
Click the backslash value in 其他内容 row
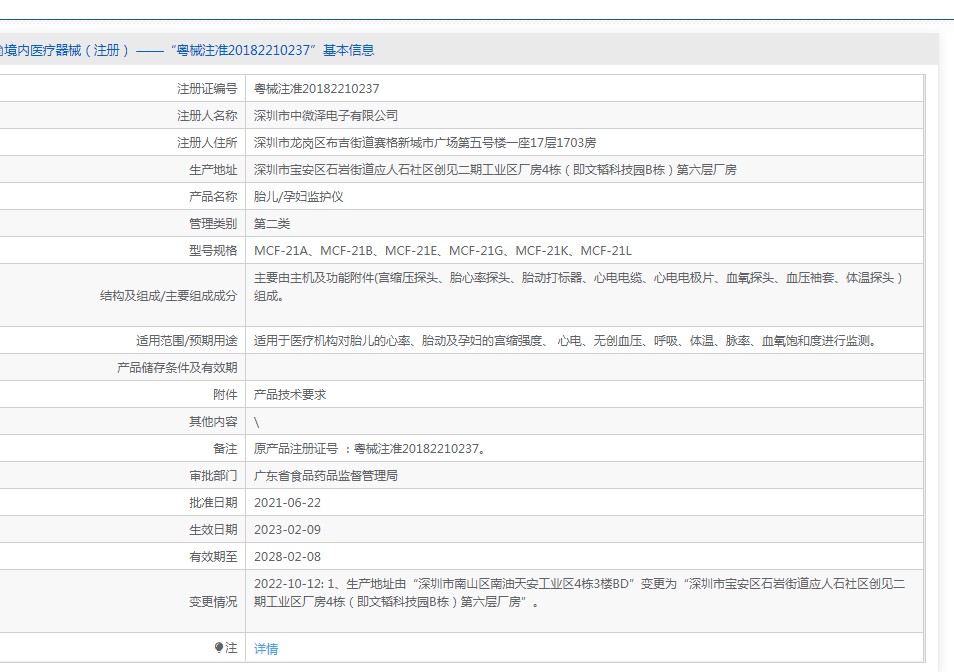[257, 422]
